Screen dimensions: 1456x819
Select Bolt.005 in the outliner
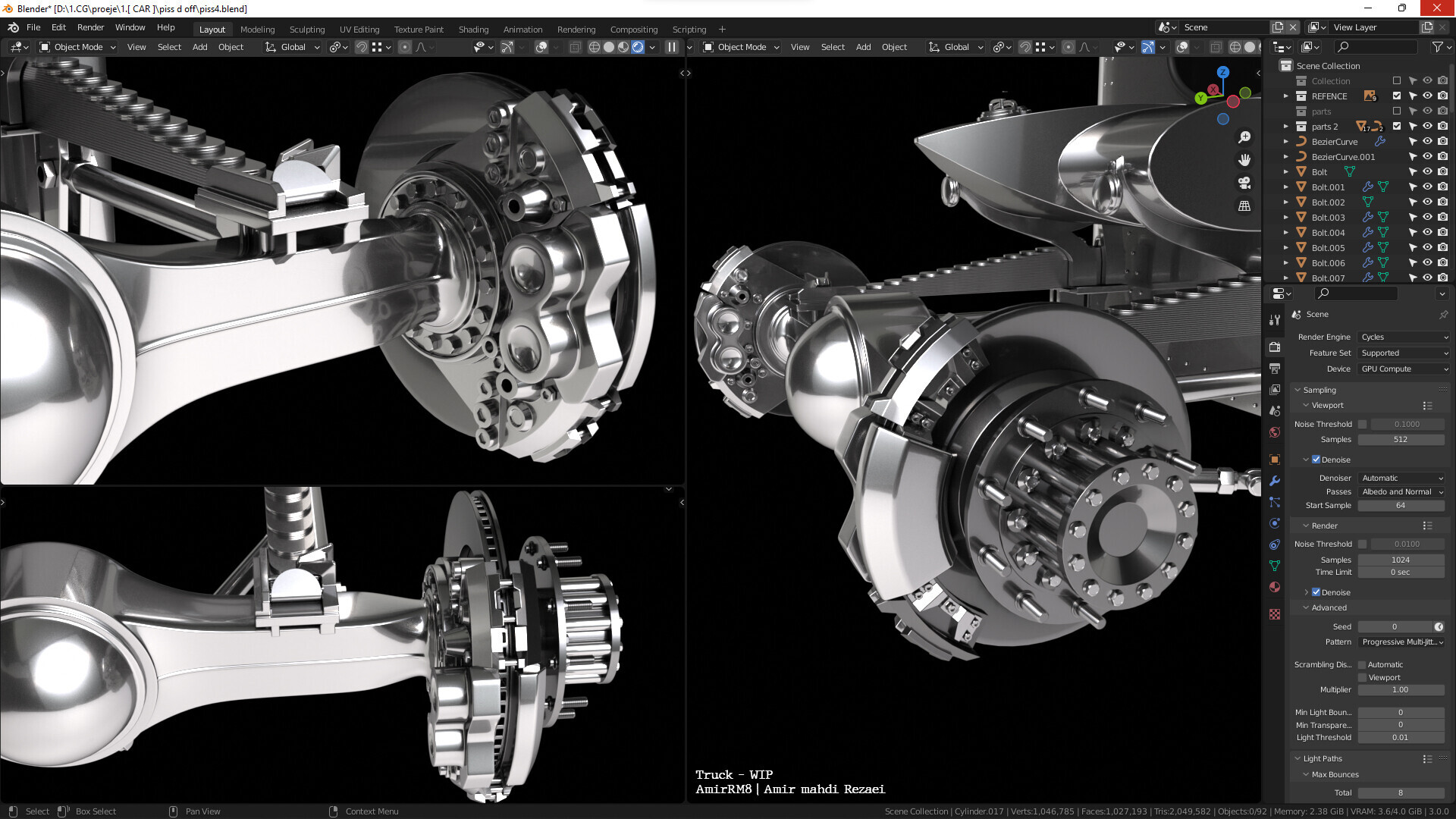coord(1328,248)
